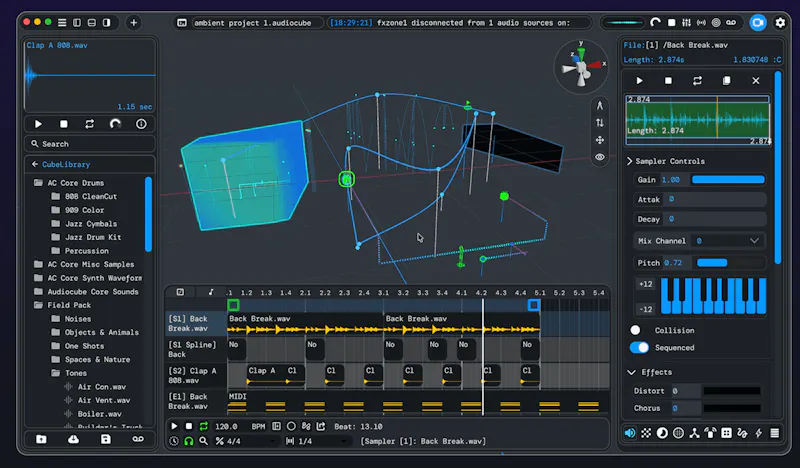Click the blue camera record button
800x468 pixels.
[x=758, y=22]
